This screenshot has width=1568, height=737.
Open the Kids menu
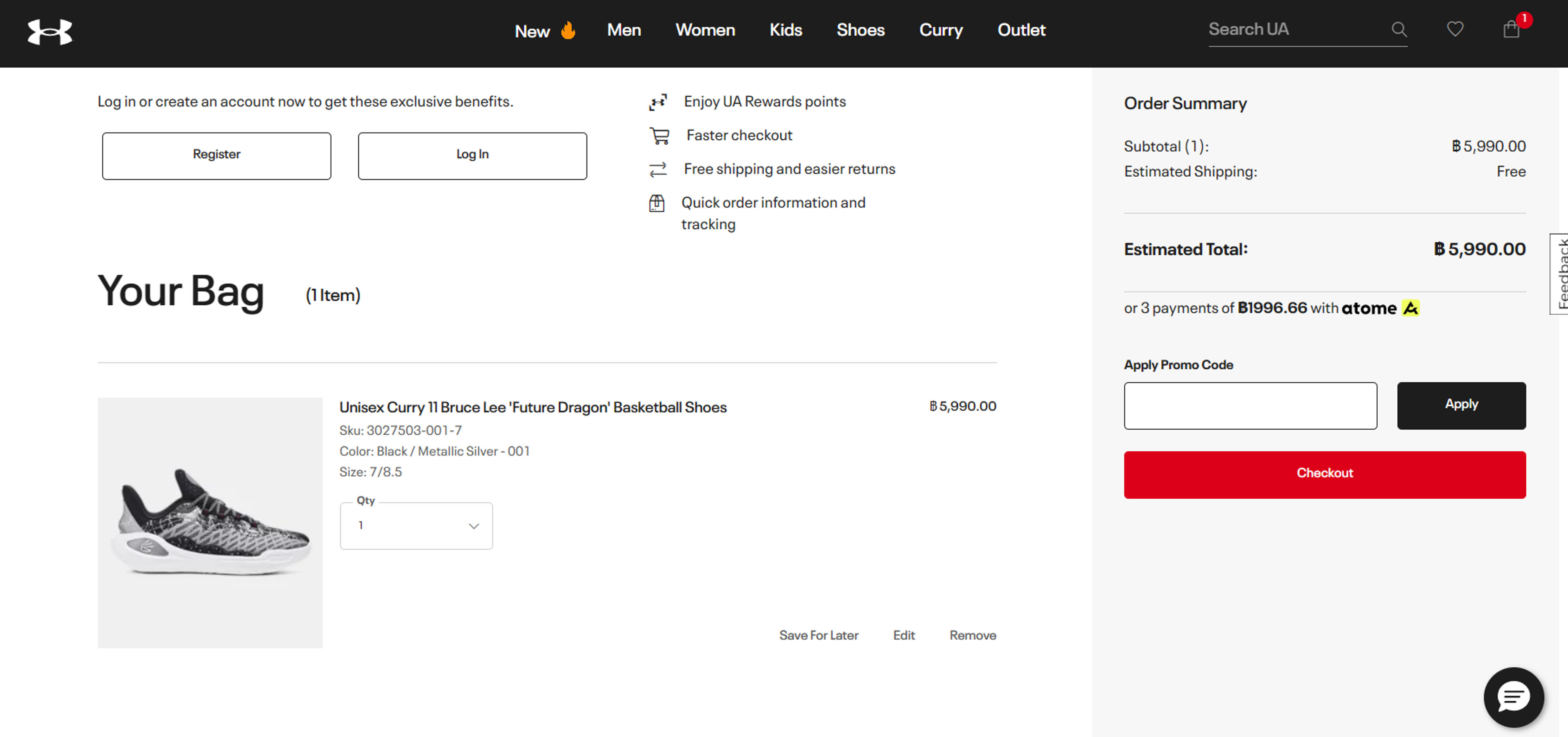pyautogui.click(x=785, y=30)
